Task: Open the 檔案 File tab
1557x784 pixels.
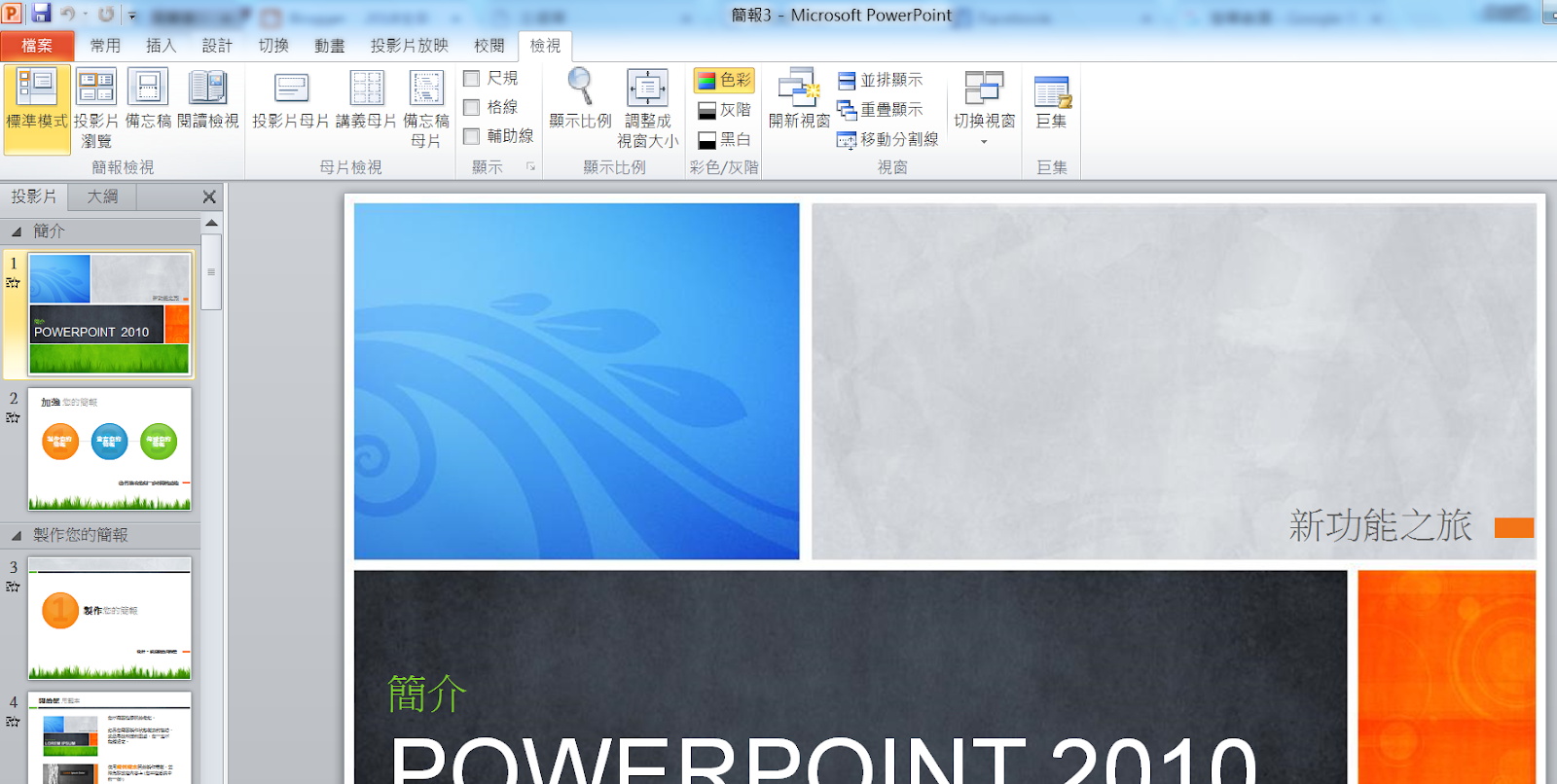Action: (38, 46)
